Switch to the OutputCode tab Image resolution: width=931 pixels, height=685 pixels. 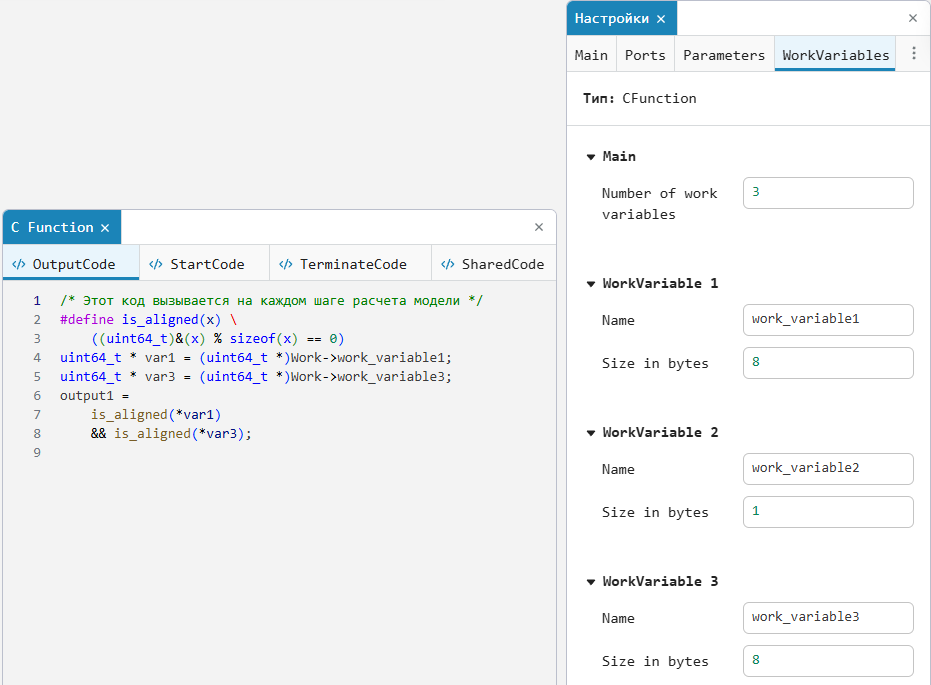pyautogui.click(x=71, y=264)
